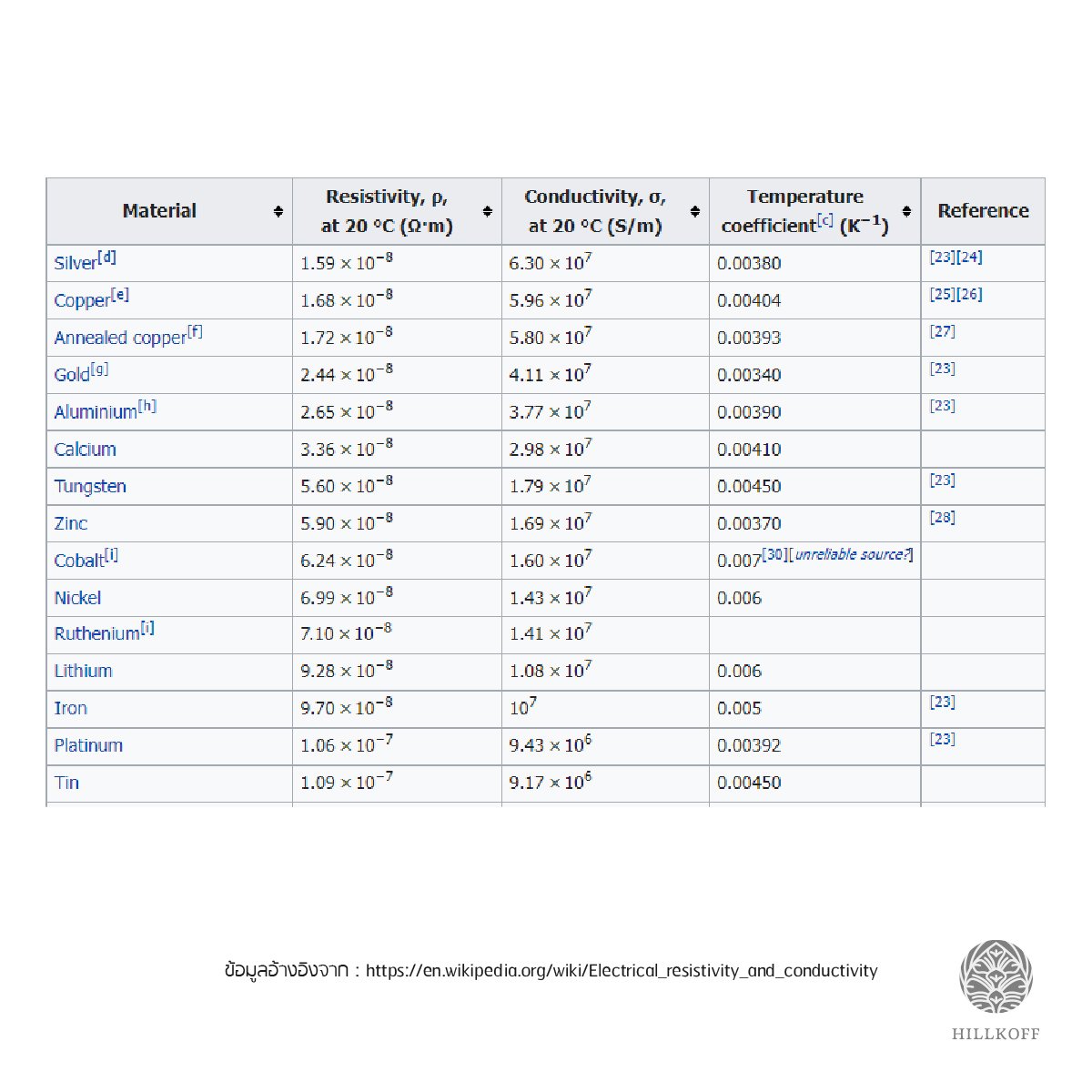Click the Ruthenium link
The height and width of the screenshot is (1092, 1092).
click(96, 633)
